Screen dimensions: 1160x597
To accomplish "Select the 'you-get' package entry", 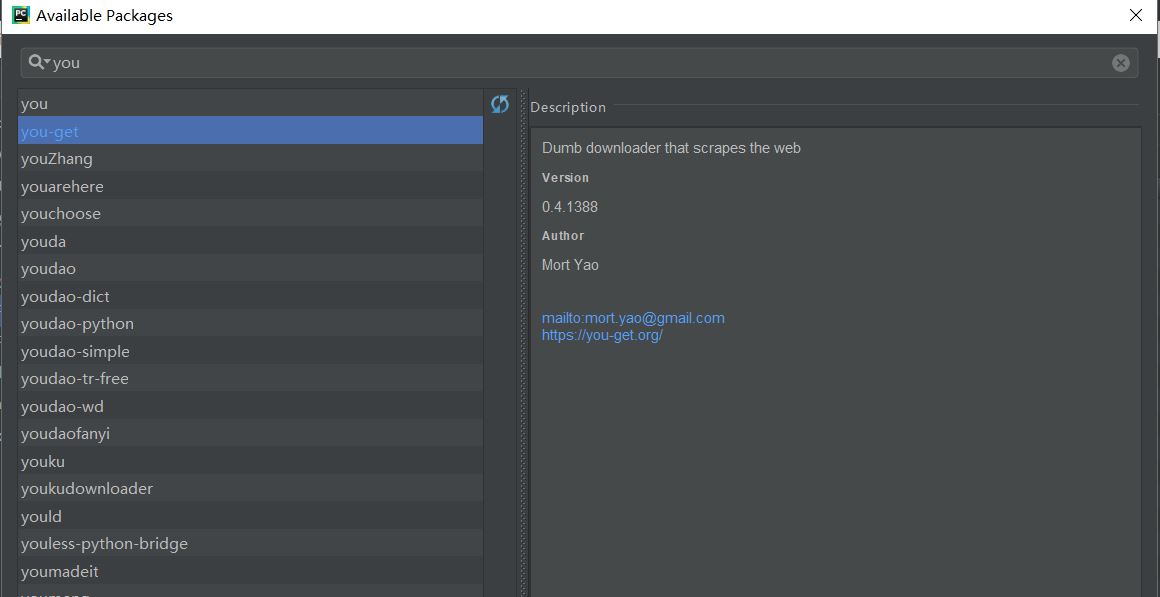I will click(50, 131).
